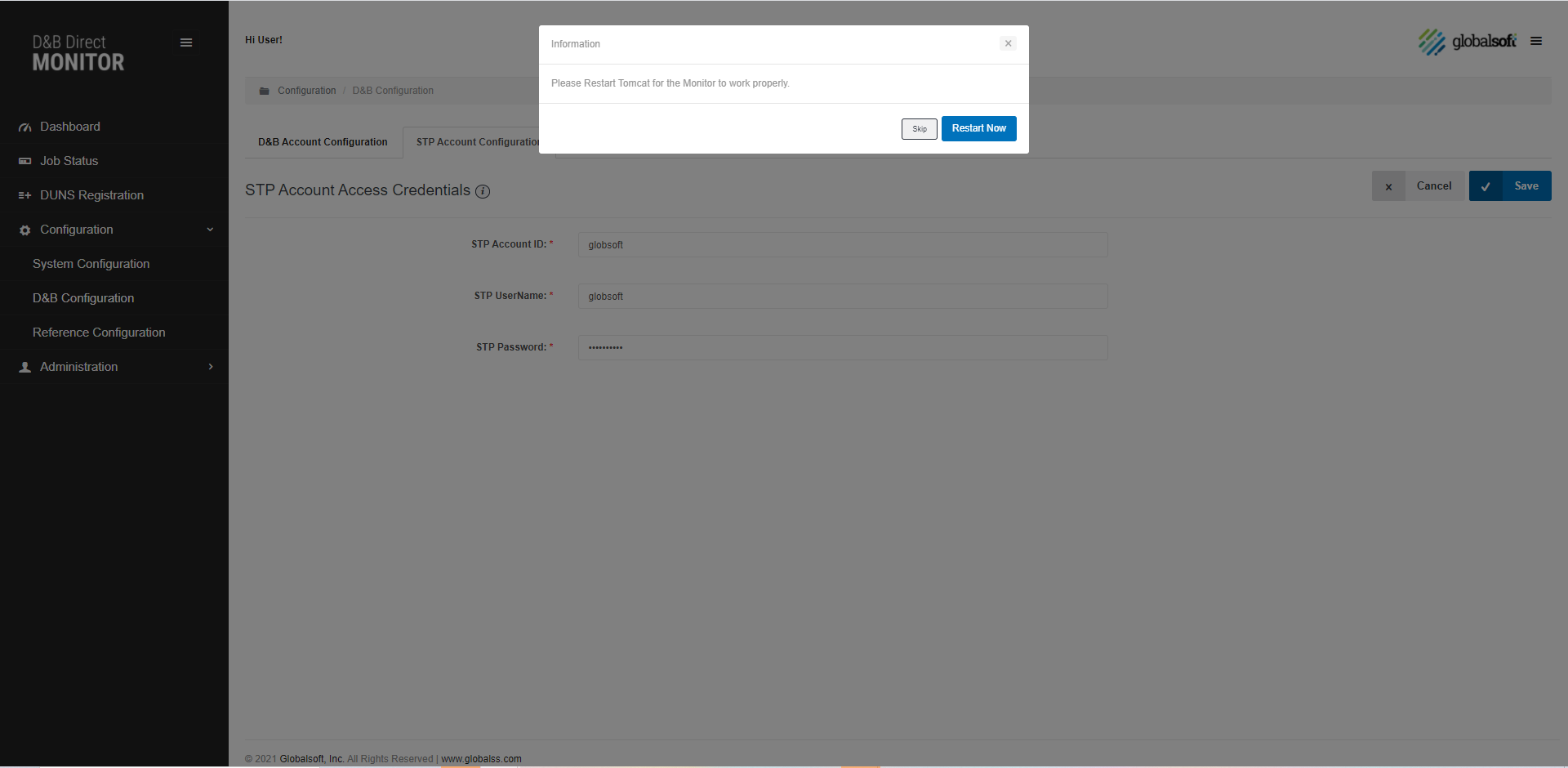Click the Save button
Image resolution: width=1568 pixels, height=768 pixels.
pos(1510,186)
